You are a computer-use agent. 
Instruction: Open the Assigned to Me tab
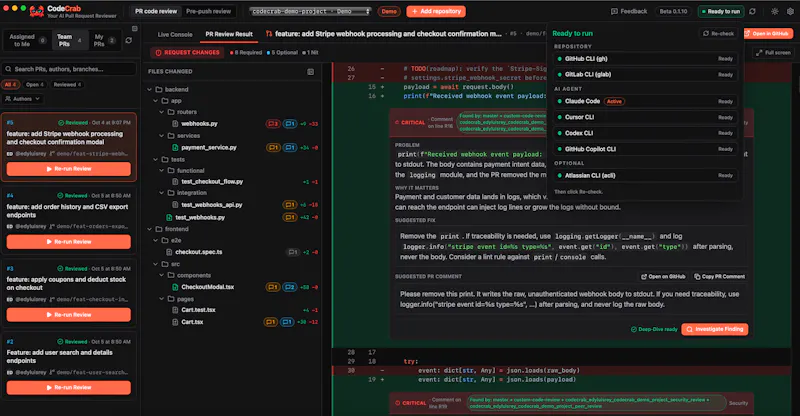[x=28, y=40]
